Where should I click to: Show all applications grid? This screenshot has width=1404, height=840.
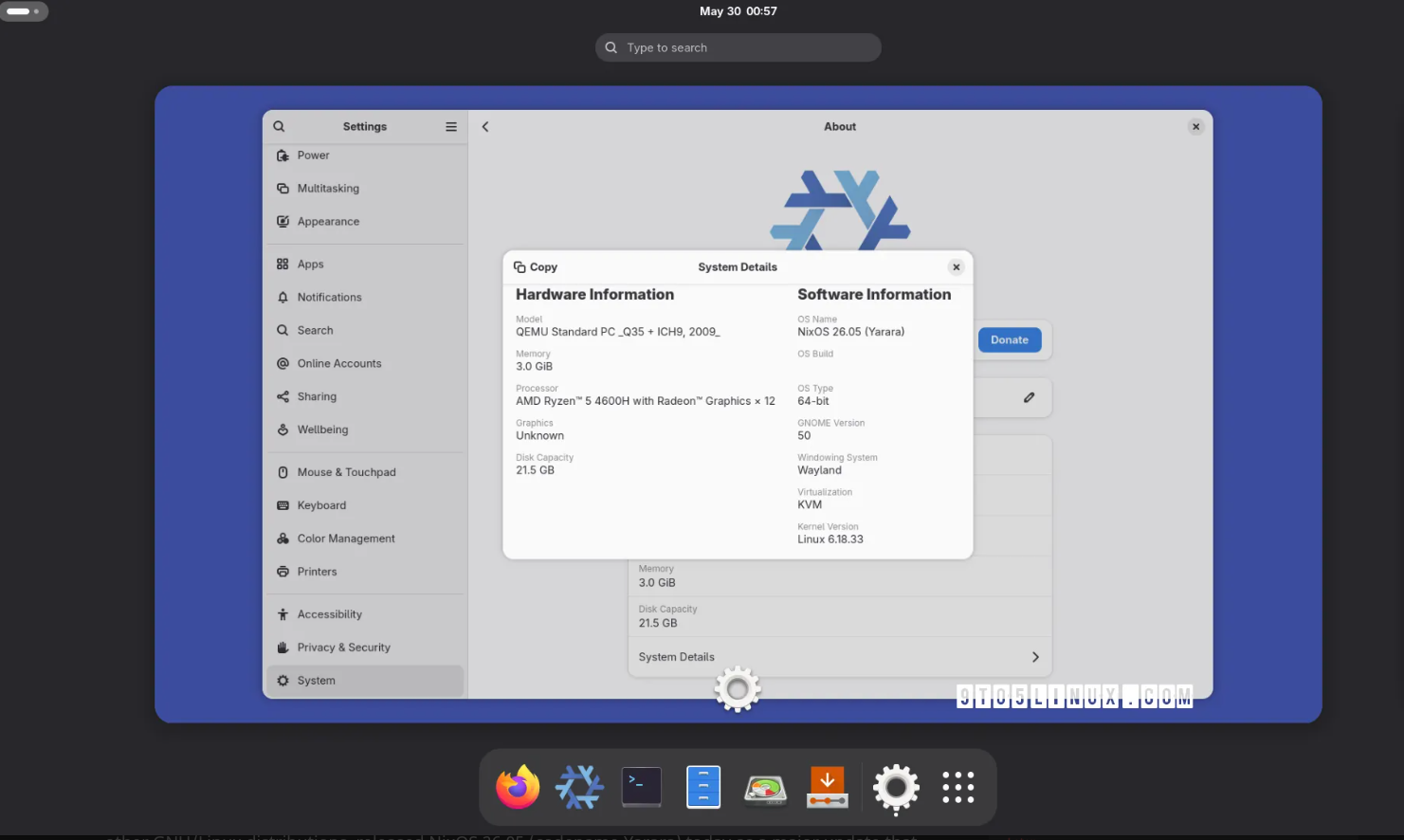click(958, 787)
